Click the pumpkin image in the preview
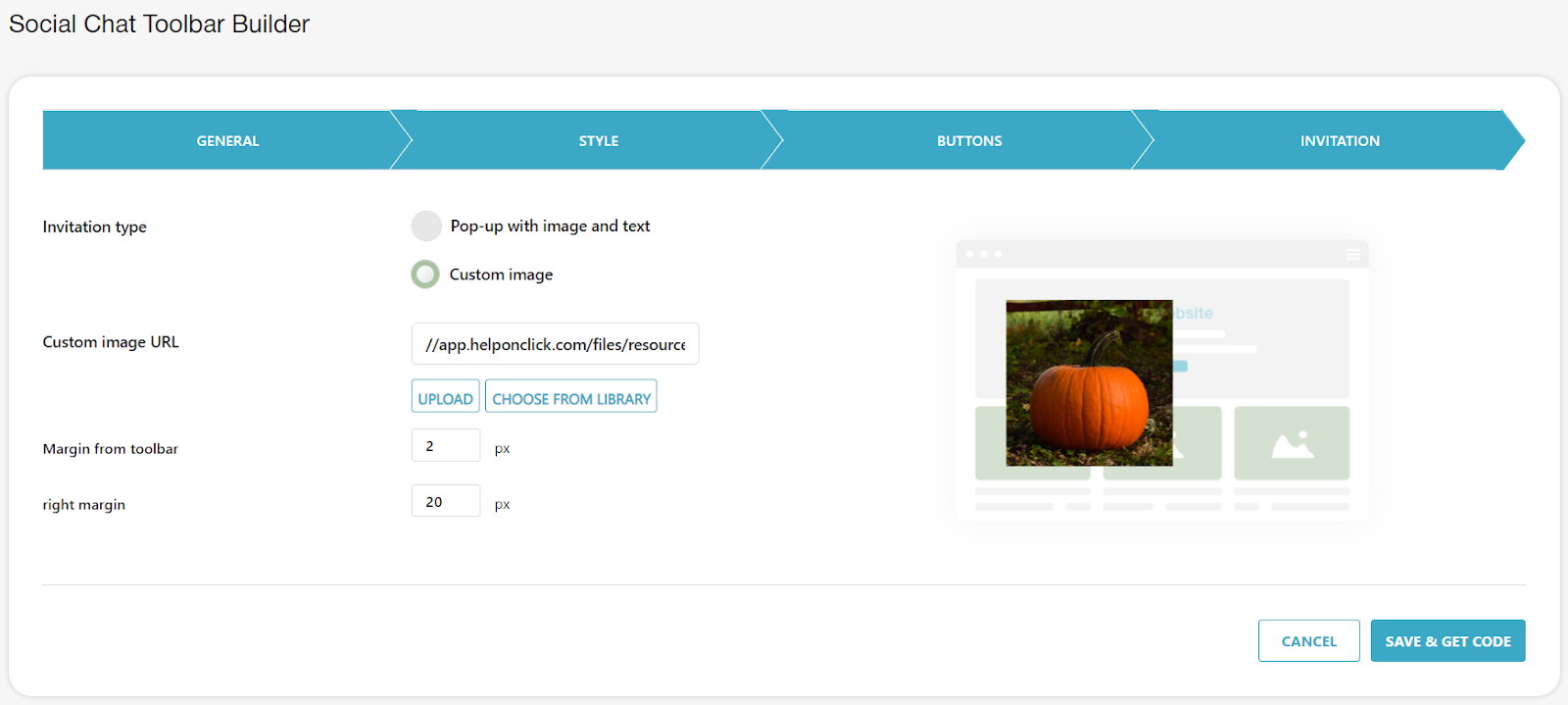 tap(1089, 382)
